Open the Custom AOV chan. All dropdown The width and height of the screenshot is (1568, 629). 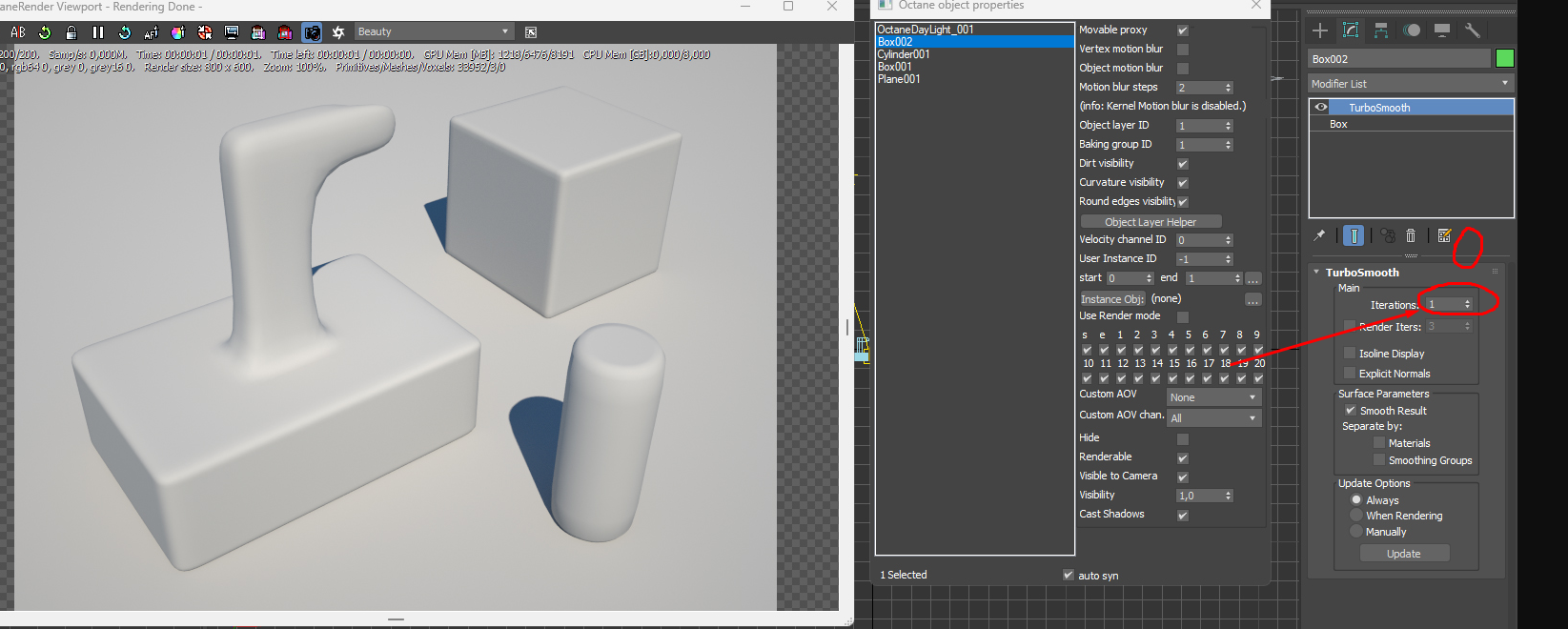1214,418
